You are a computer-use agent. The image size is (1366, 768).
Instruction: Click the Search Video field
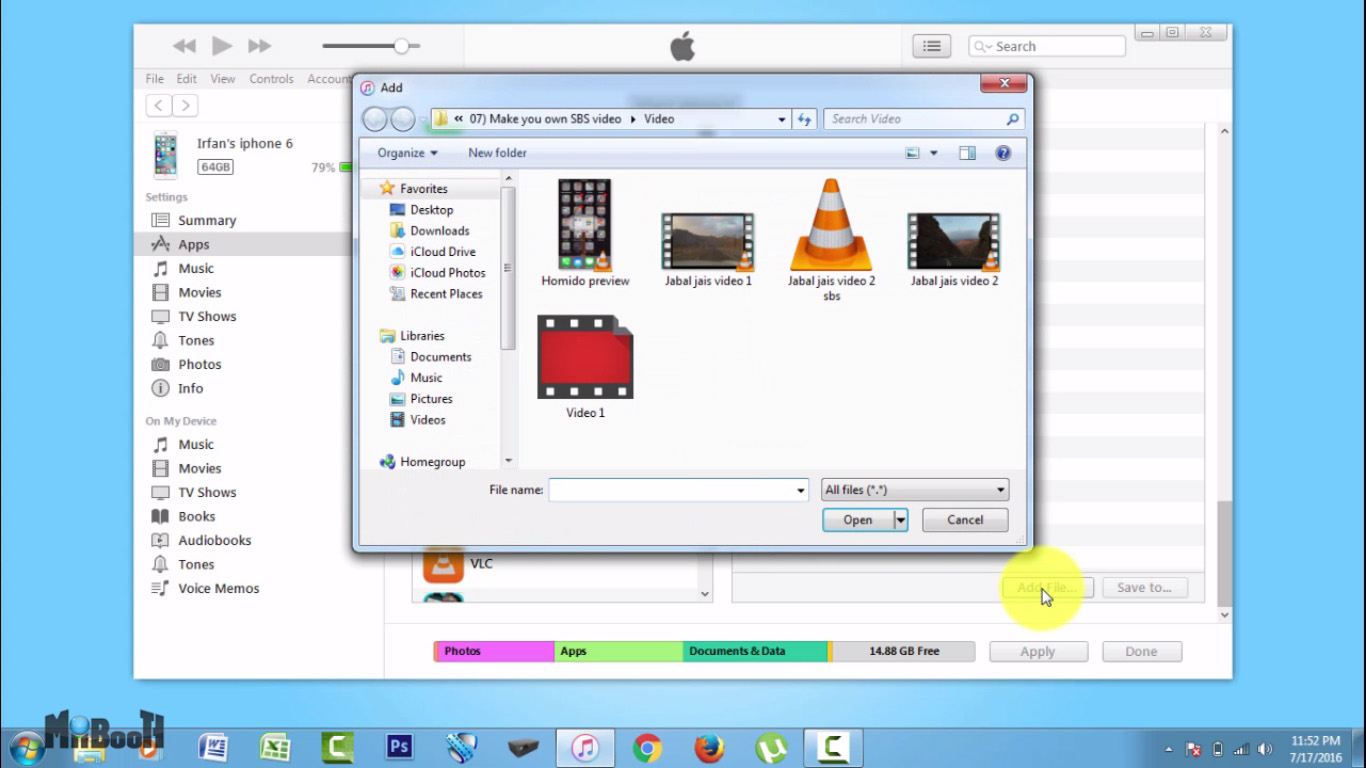(924, 119)
